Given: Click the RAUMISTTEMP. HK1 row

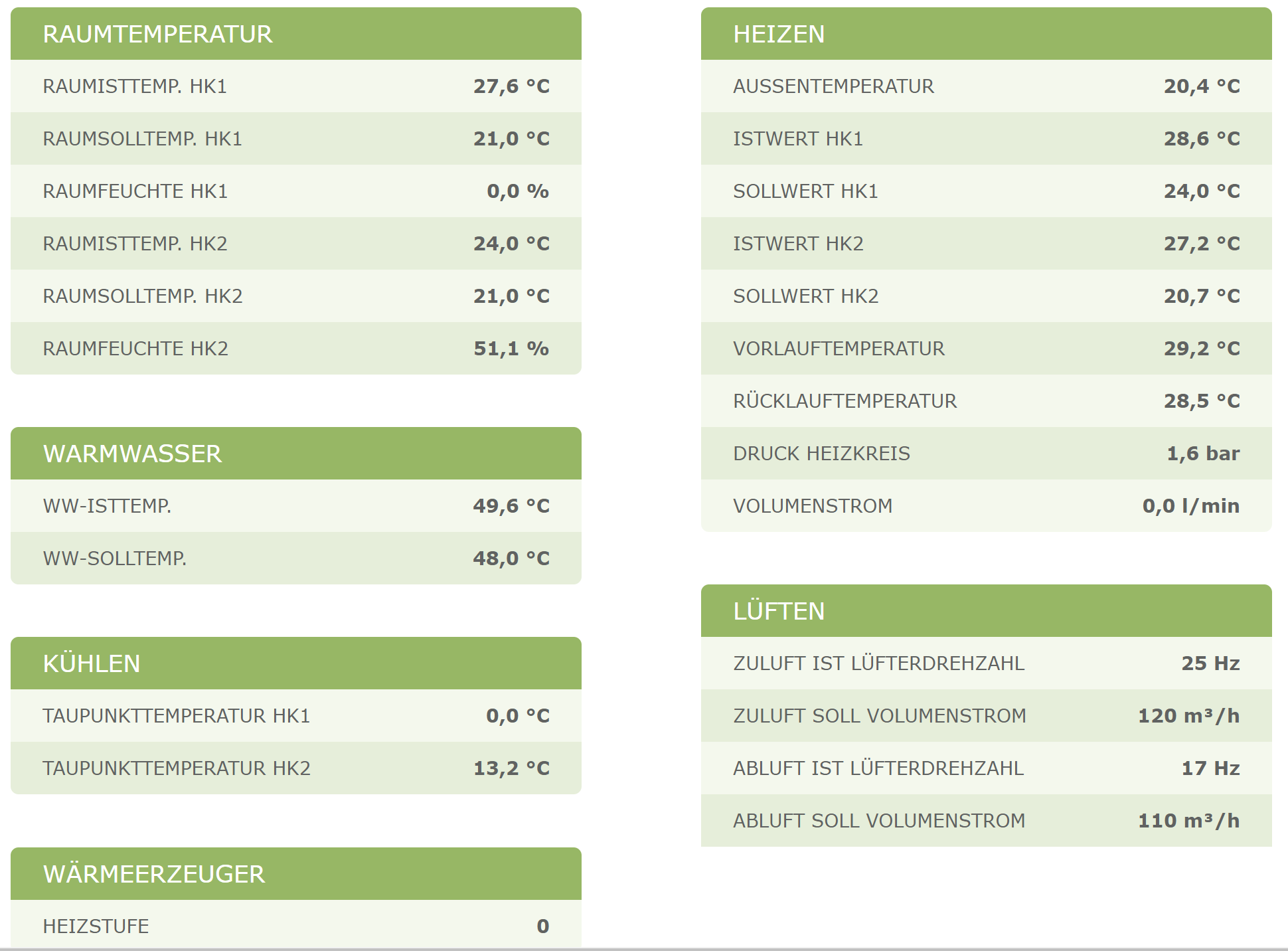Looking at the screenshot, I should tap(296, 86).
